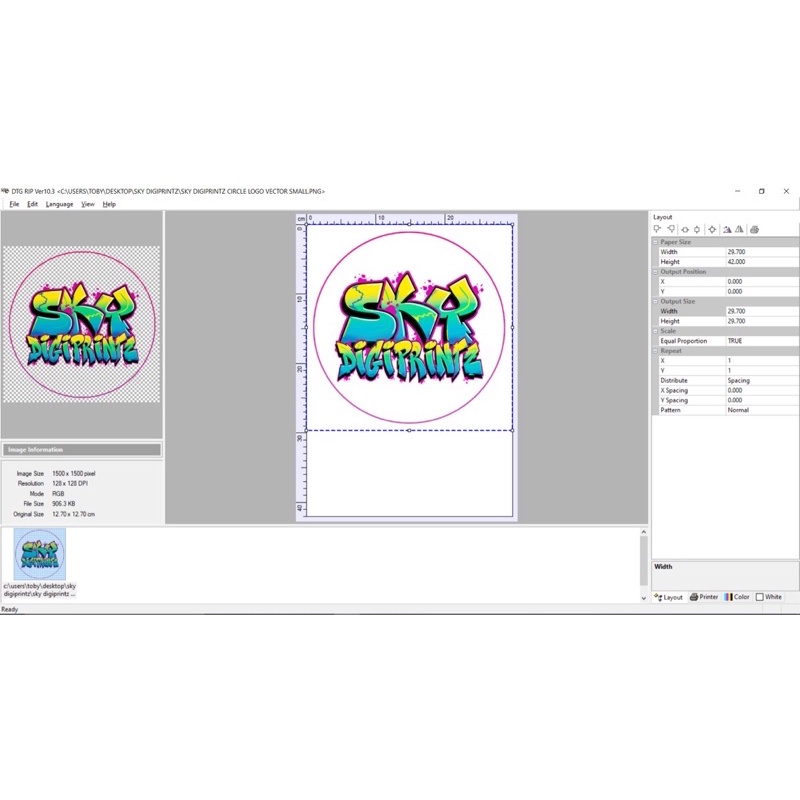Click the Output Size Width value field

pyautogui.click(x=760, y=311)
